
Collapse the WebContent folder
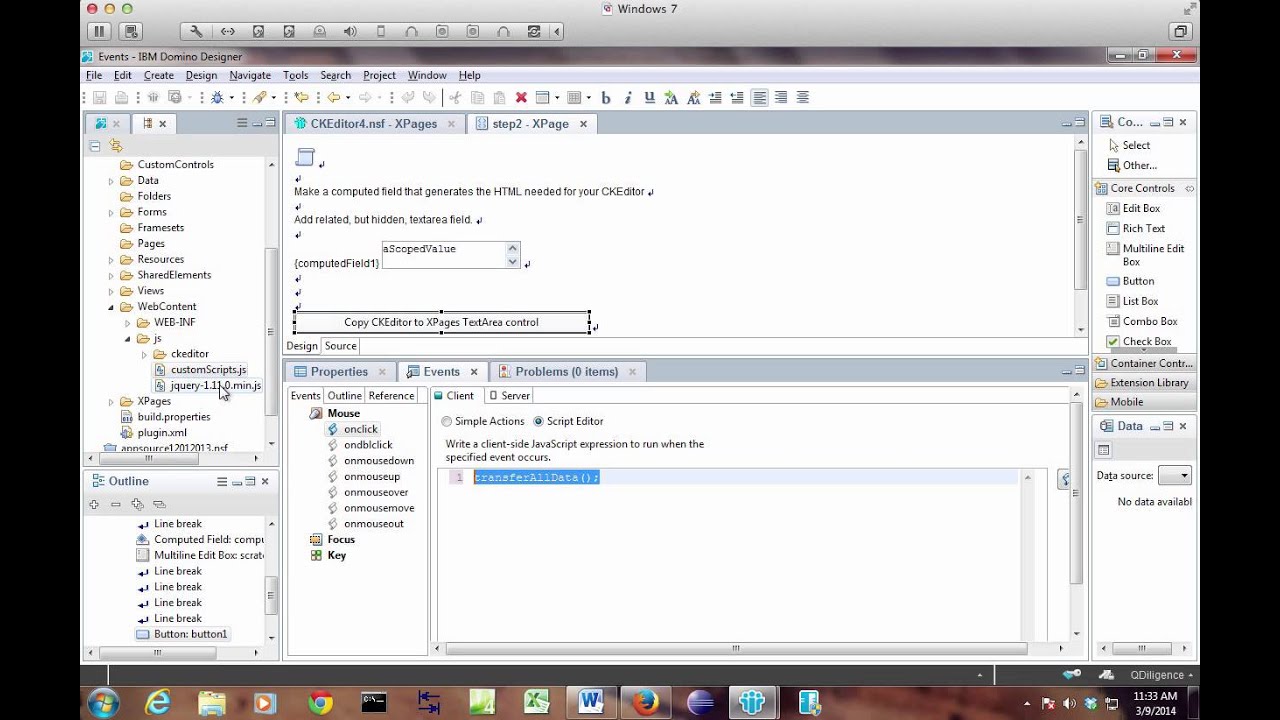pos(111,307)
